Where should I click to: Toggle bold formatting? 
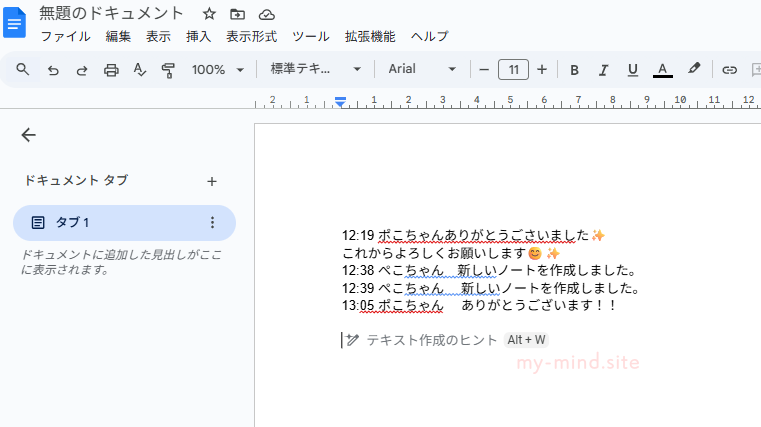point(574,70)
